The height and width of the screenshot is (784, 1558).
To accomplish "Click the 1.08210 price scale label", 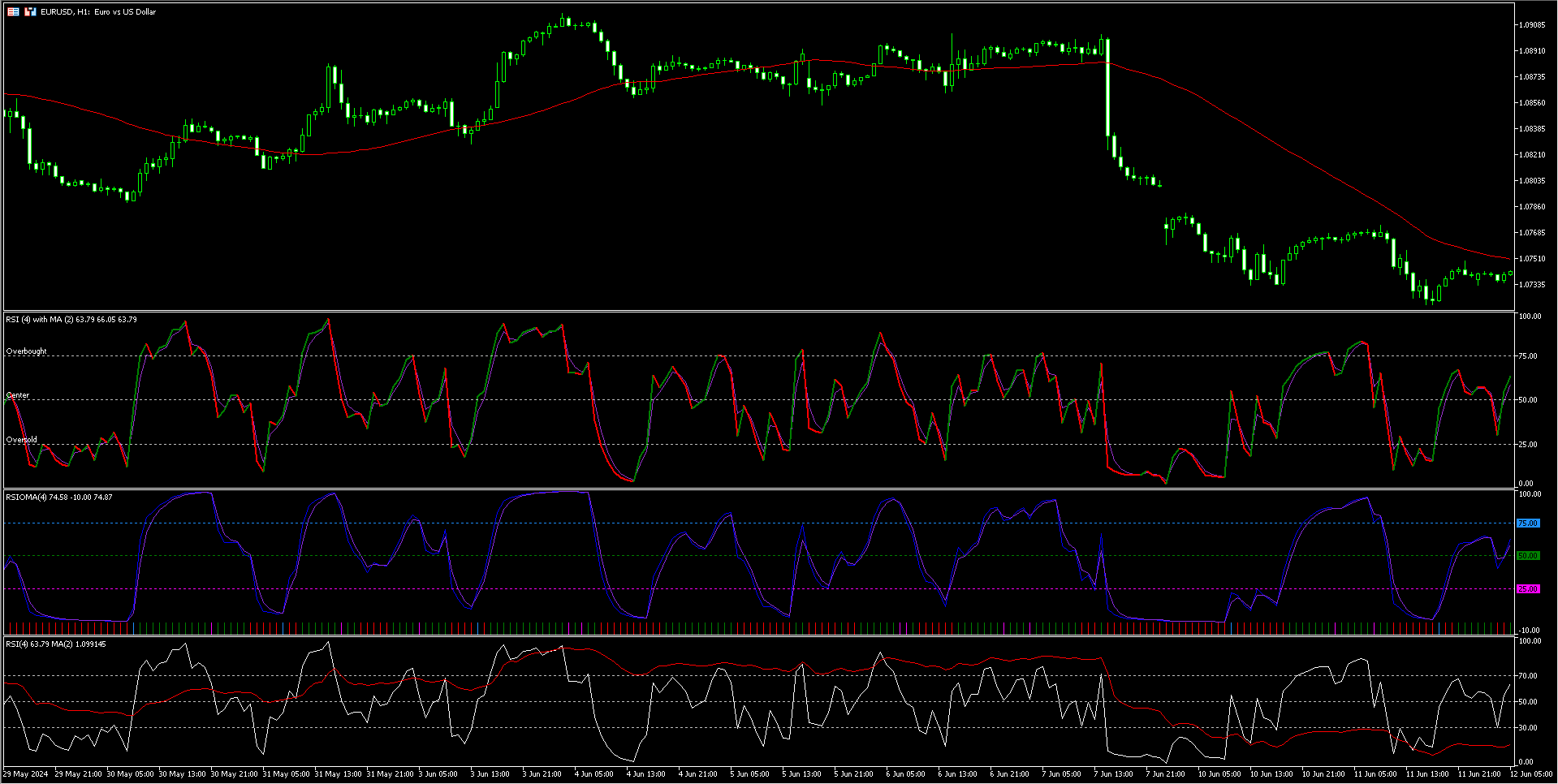I will point(1531,155).
